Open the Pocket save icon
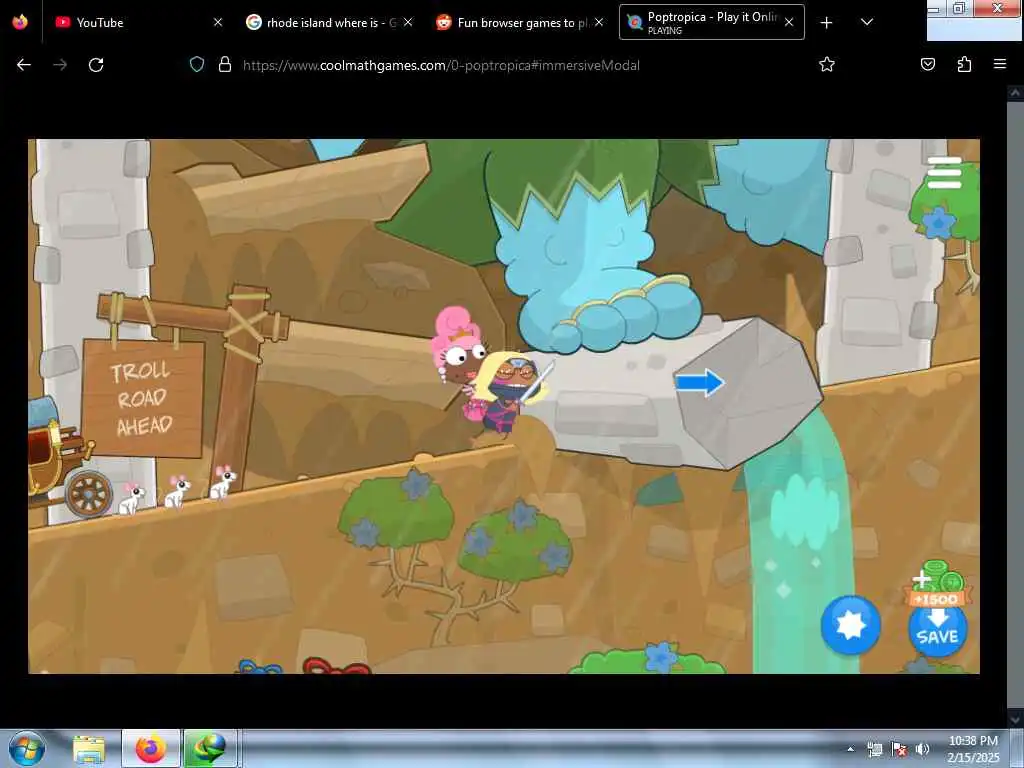The height and width of the screenshot is (768, 1024). point(928,65)
